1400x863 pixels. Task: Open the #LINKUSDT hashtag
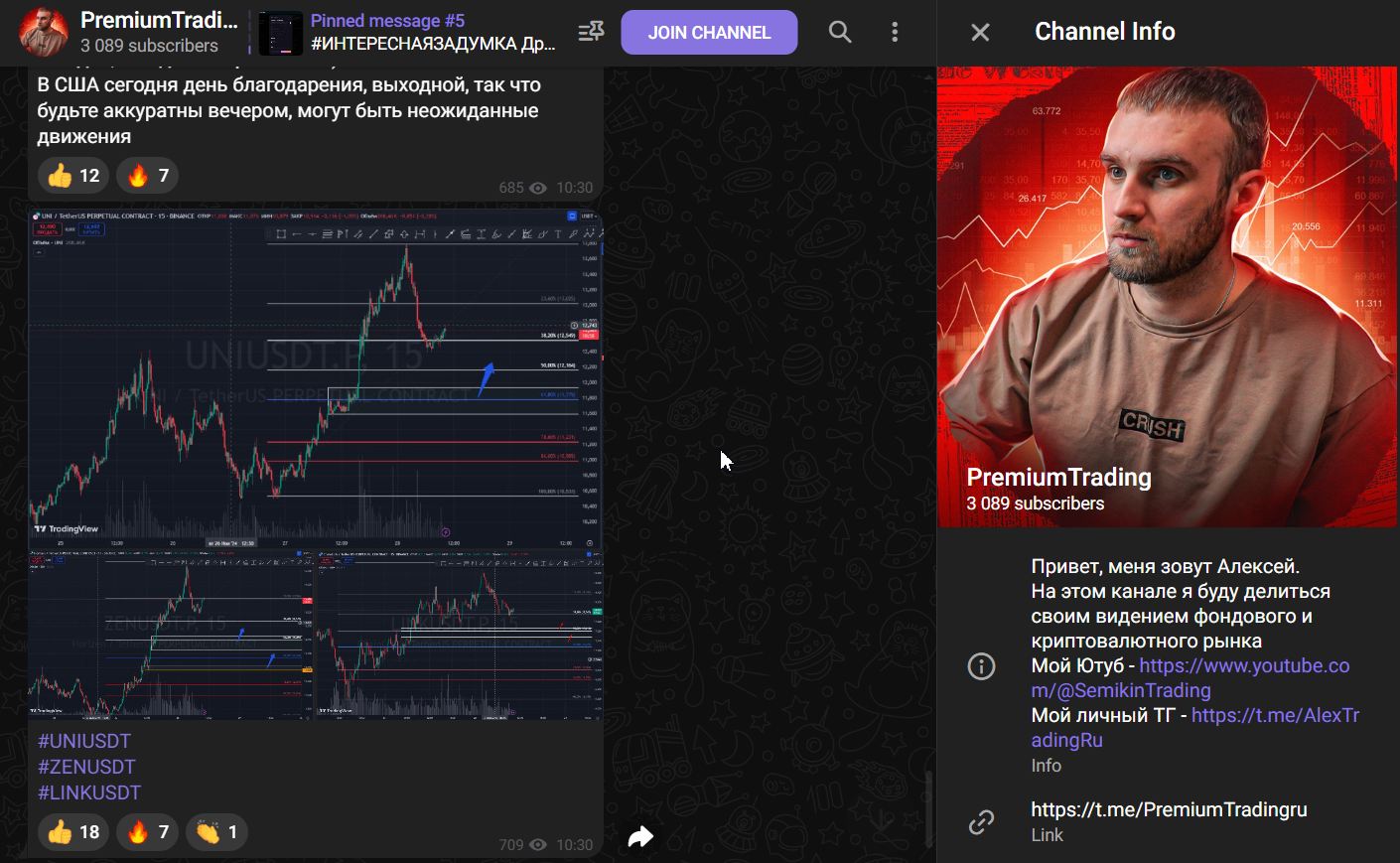pos(89,792)
